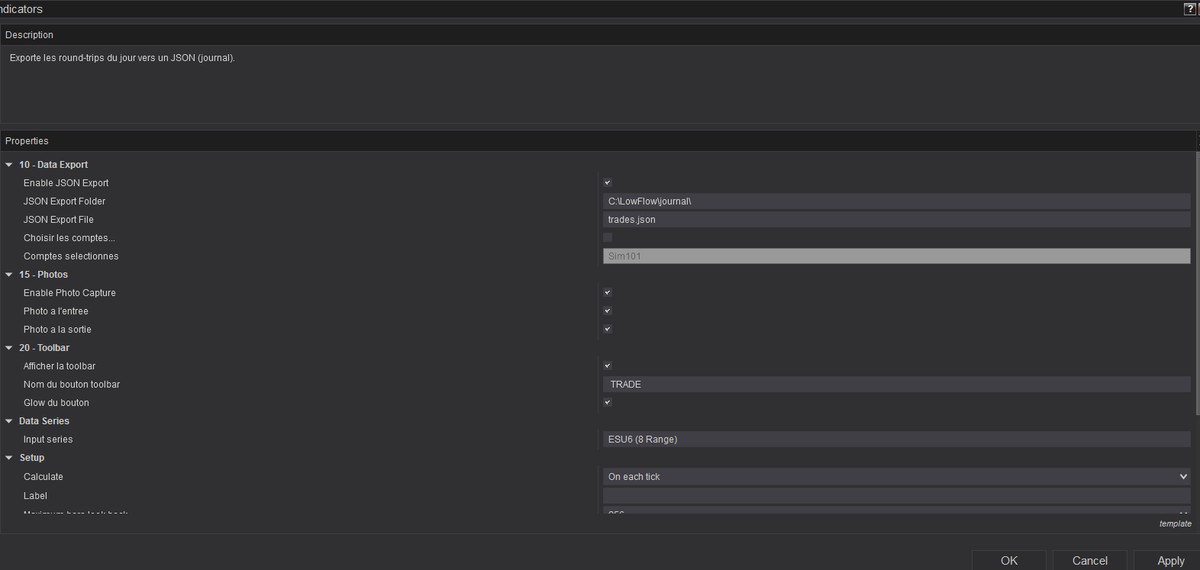Click the template link
The height and width of the screenshot is (570, 1200).
(1175, 524)
